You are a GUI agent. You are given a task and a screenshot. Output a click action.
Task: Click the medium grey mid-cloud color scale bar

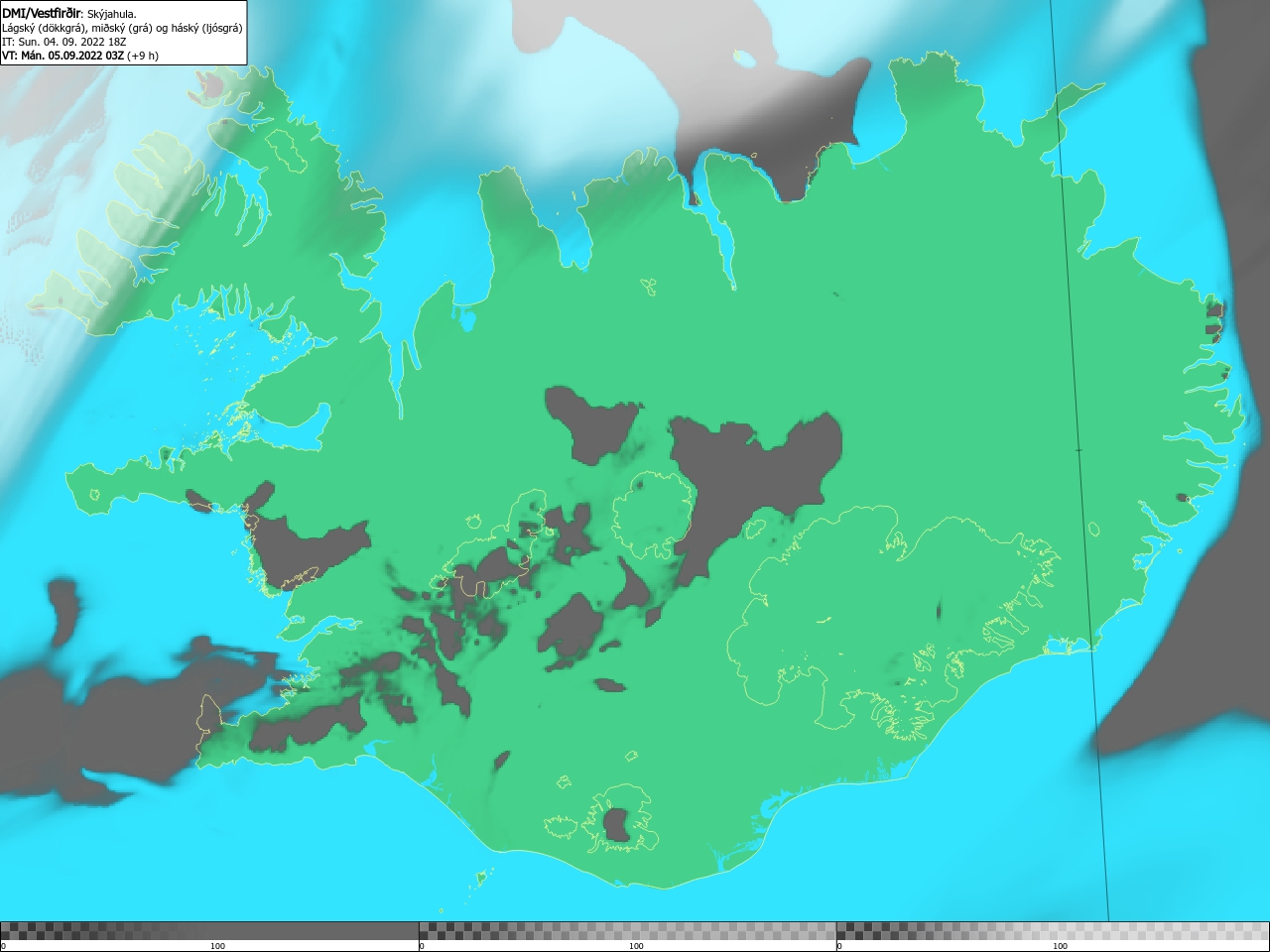click(627, 931)
